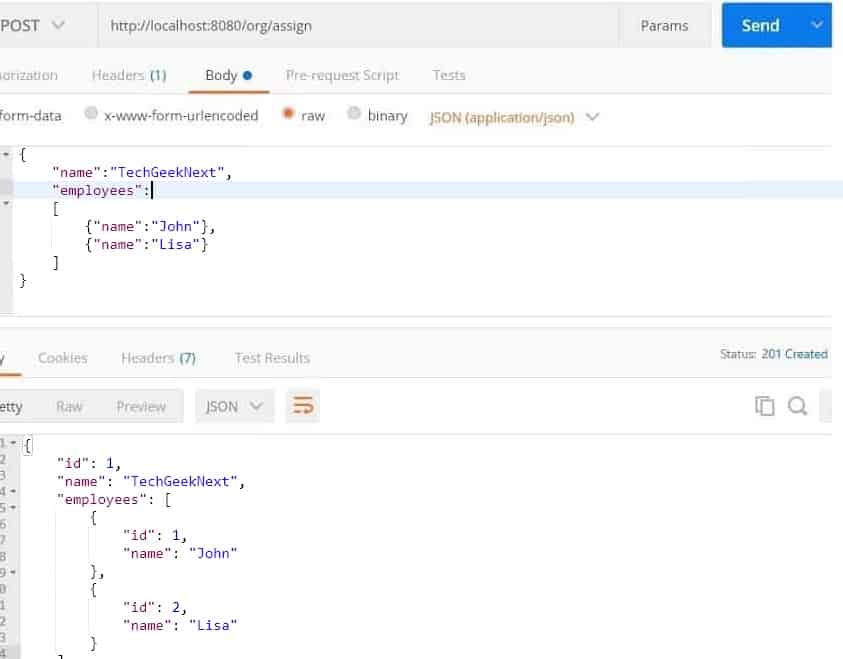Select the raw body radio button
This screenshot has width=843, height=659.
288,113
